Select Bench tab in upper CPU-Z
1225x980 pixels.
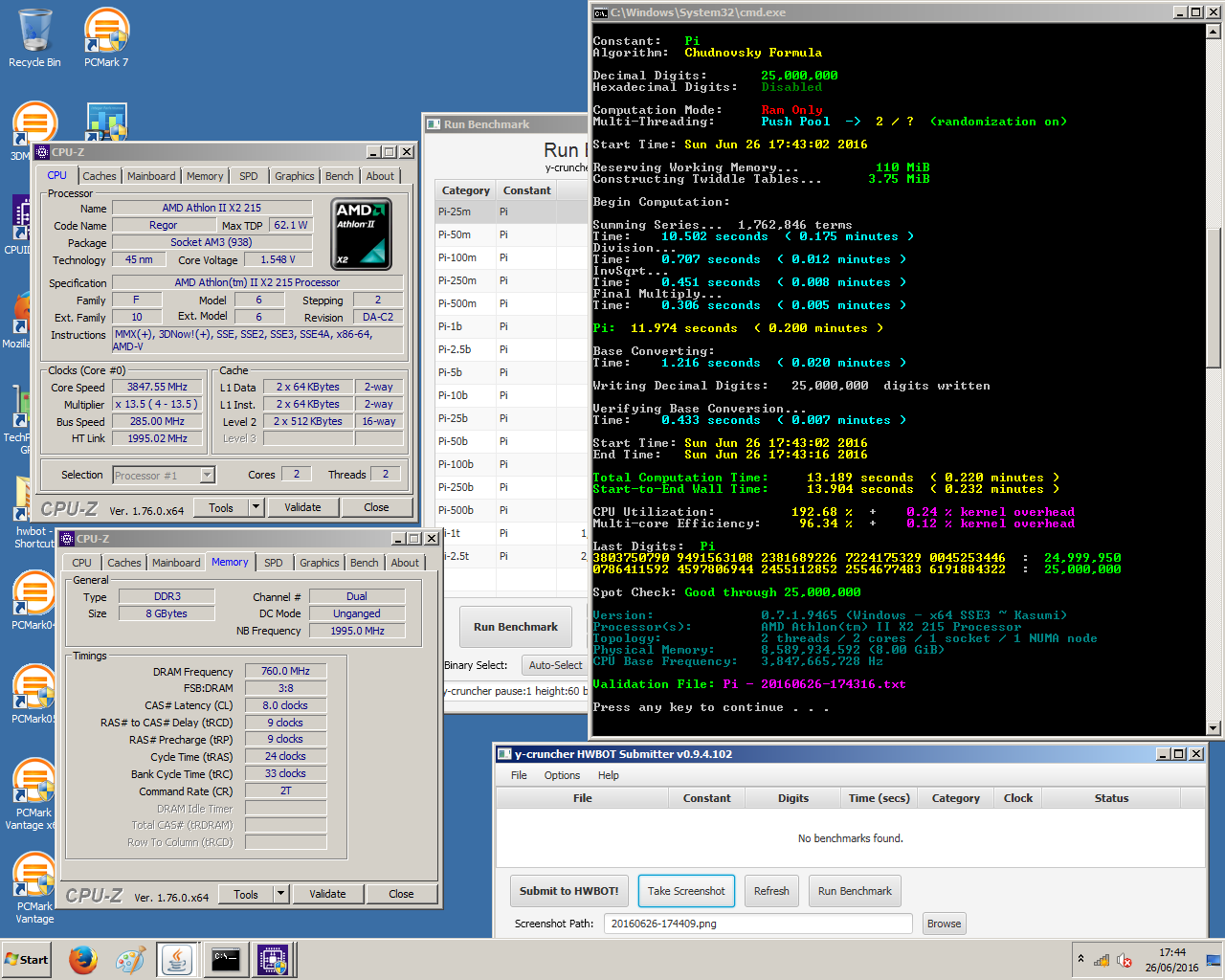[340, 176]
